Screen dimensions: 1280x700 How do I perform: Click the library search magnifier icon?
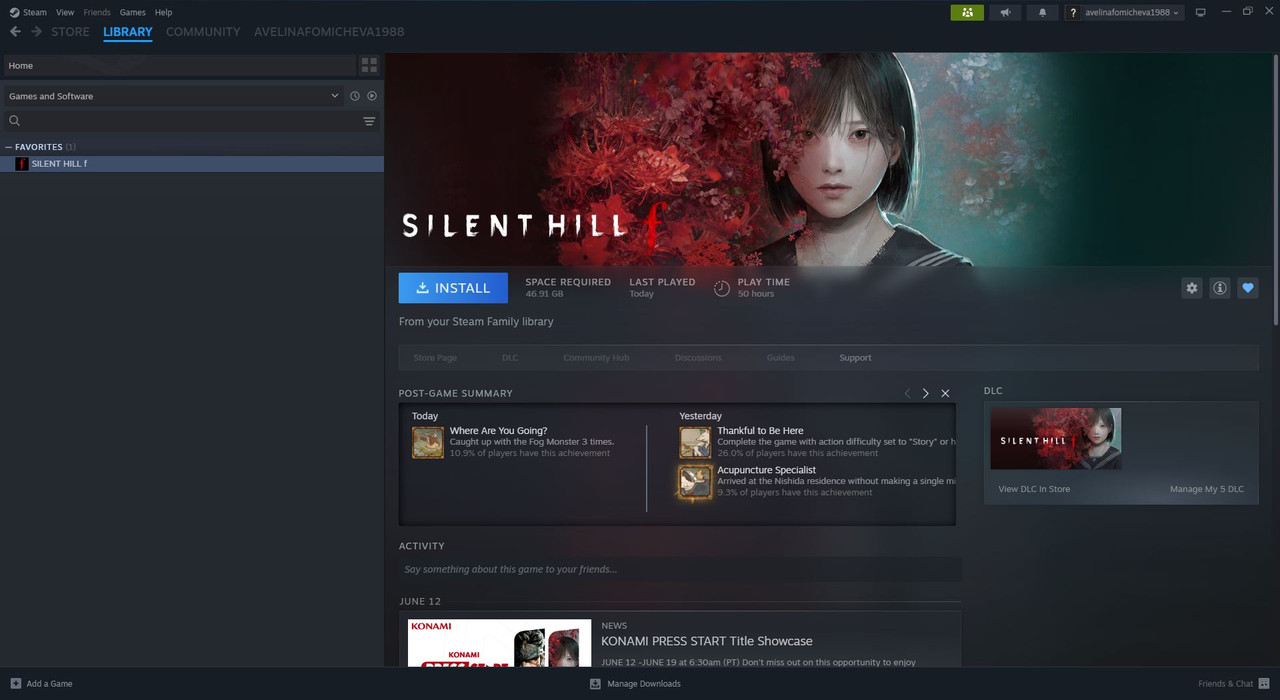coord(15,121)
